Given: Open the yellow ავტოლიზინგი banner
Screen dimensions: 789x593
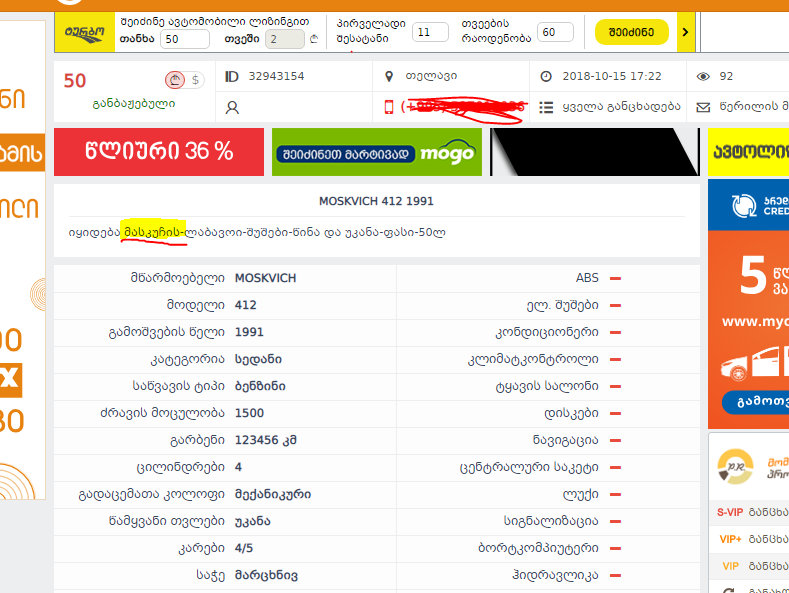Looking at the screenshot, I should (x=748, y=152).
